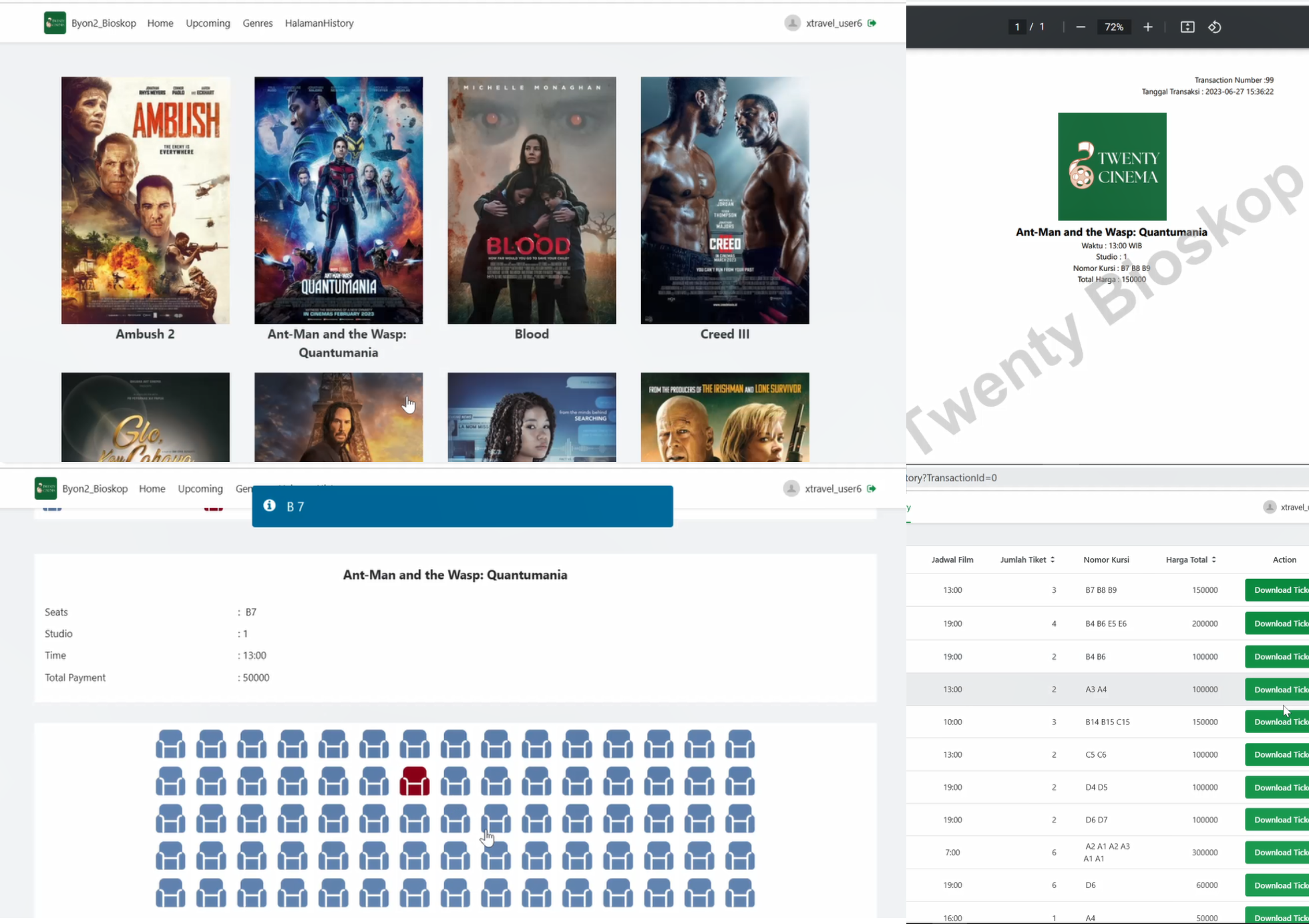This screenshot has width=1309, height=924.
Task: Open the Creed III movie poster
Action: coord(725,200)
